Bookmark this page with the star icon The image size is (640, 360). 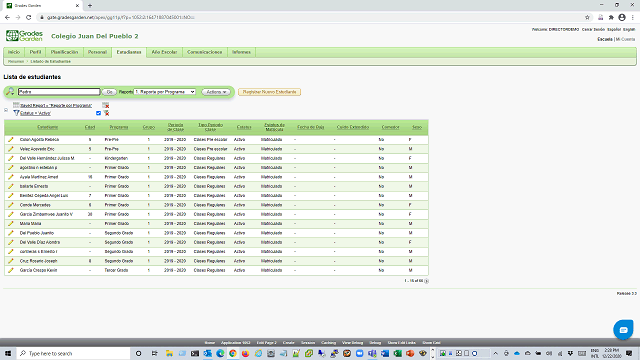587,18
